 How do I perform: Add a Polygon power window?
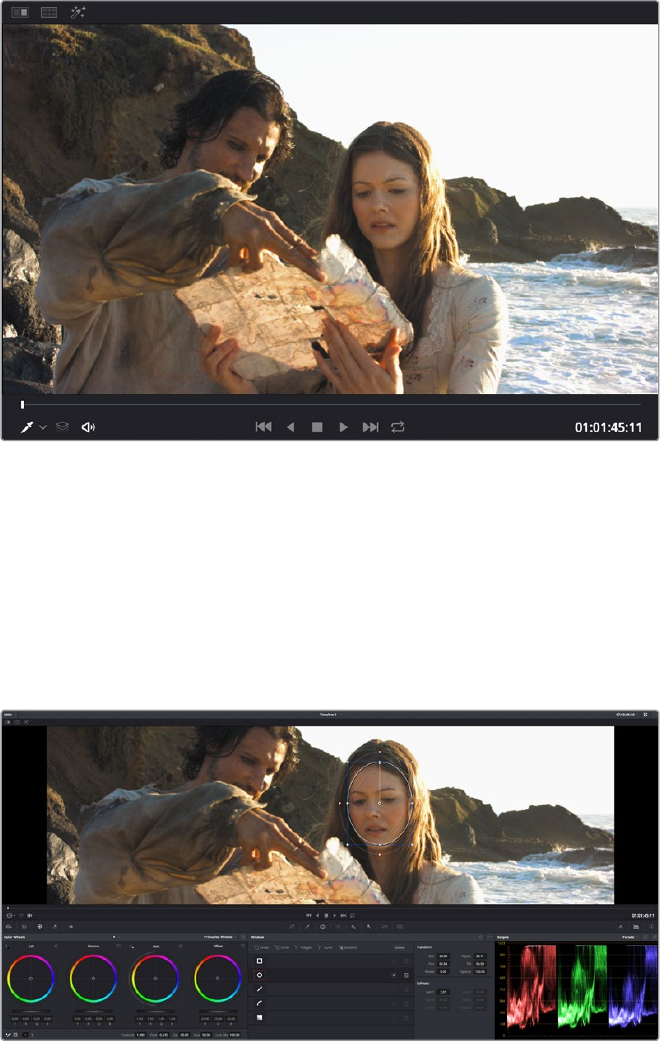pyautogui.click(x=303, y=947)
